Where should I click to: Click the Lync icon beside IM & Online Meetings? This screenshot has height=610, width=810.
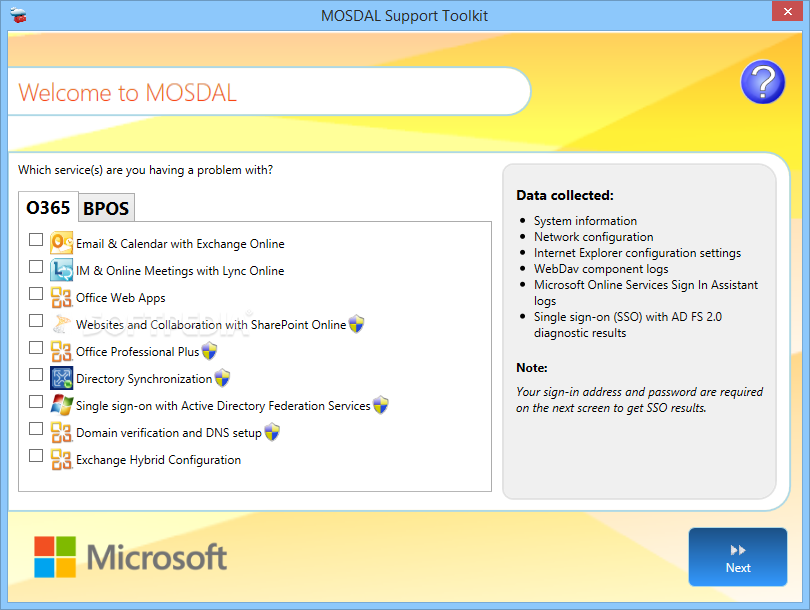click(x=61, y=270)
